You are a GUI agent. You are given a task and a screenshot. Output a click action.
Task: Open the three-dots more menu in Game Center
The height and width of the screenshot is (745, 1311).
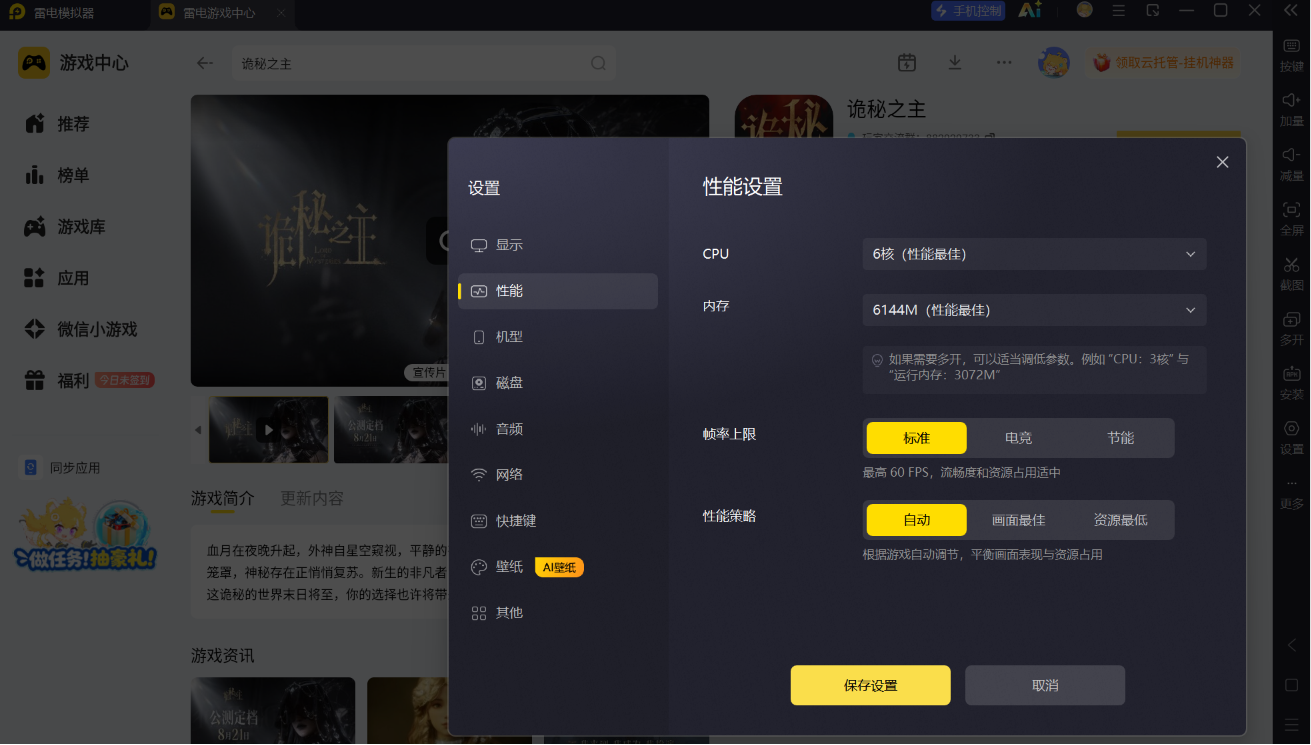[1004, 63]
